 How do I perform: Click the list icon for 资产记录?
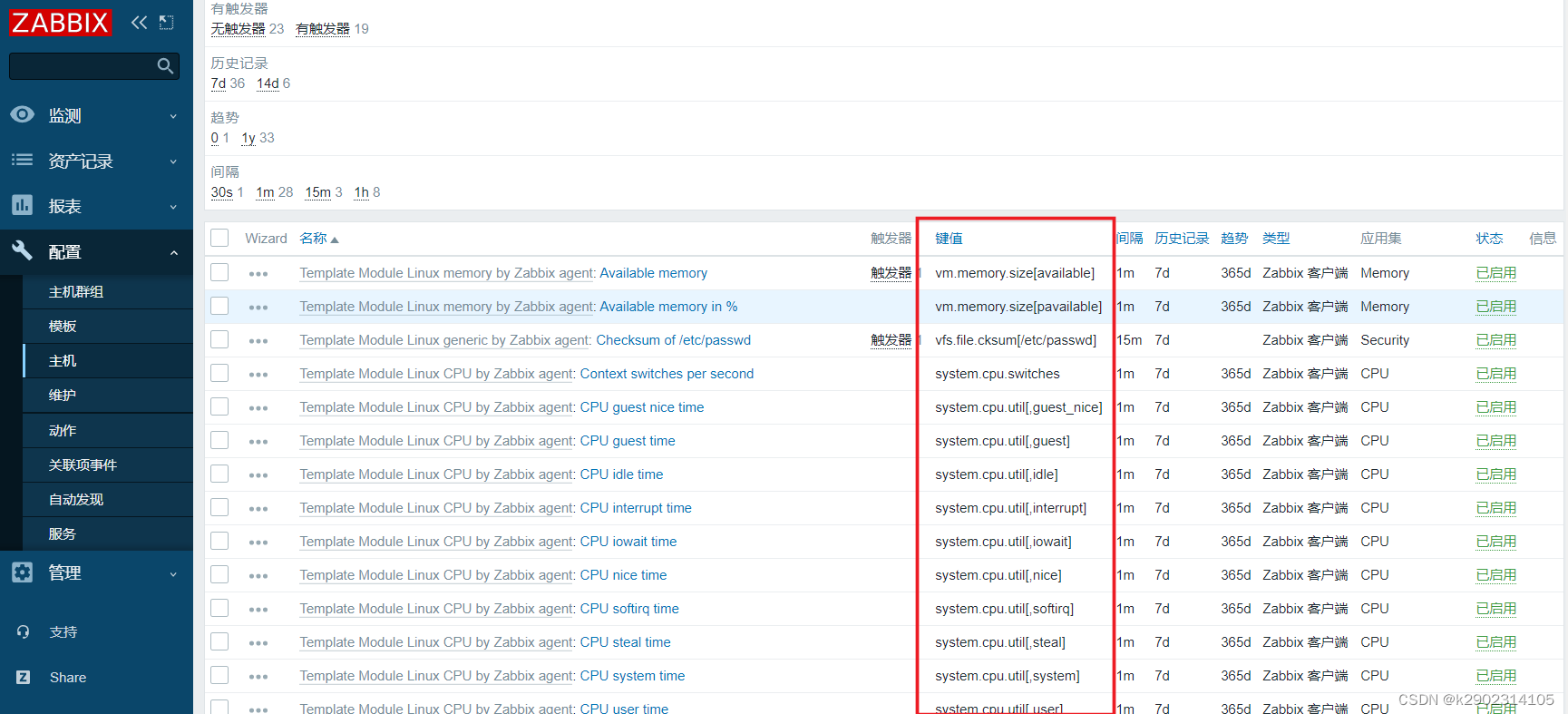point(23,161)
